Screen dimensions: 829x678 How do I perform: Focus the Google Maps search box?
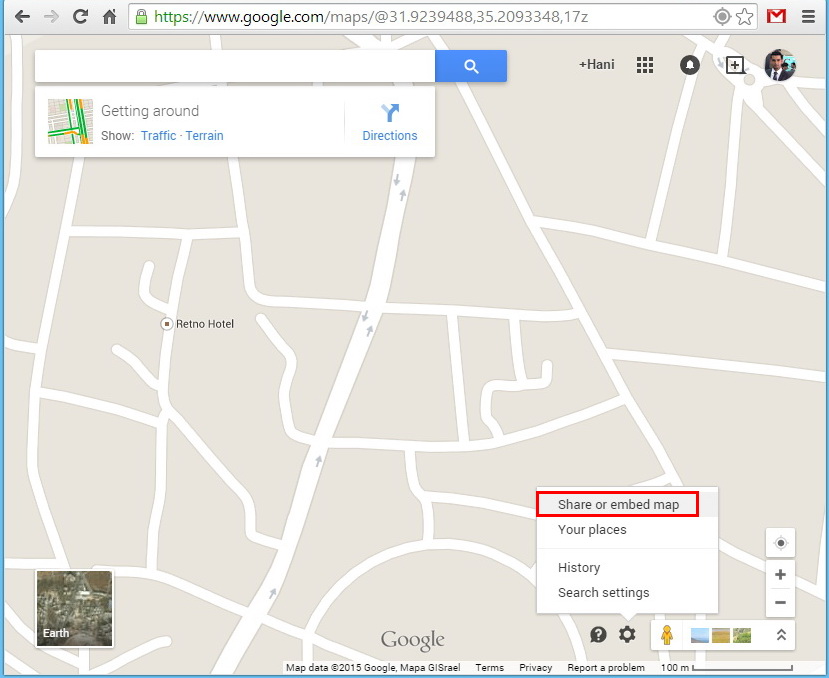(235, 66)
